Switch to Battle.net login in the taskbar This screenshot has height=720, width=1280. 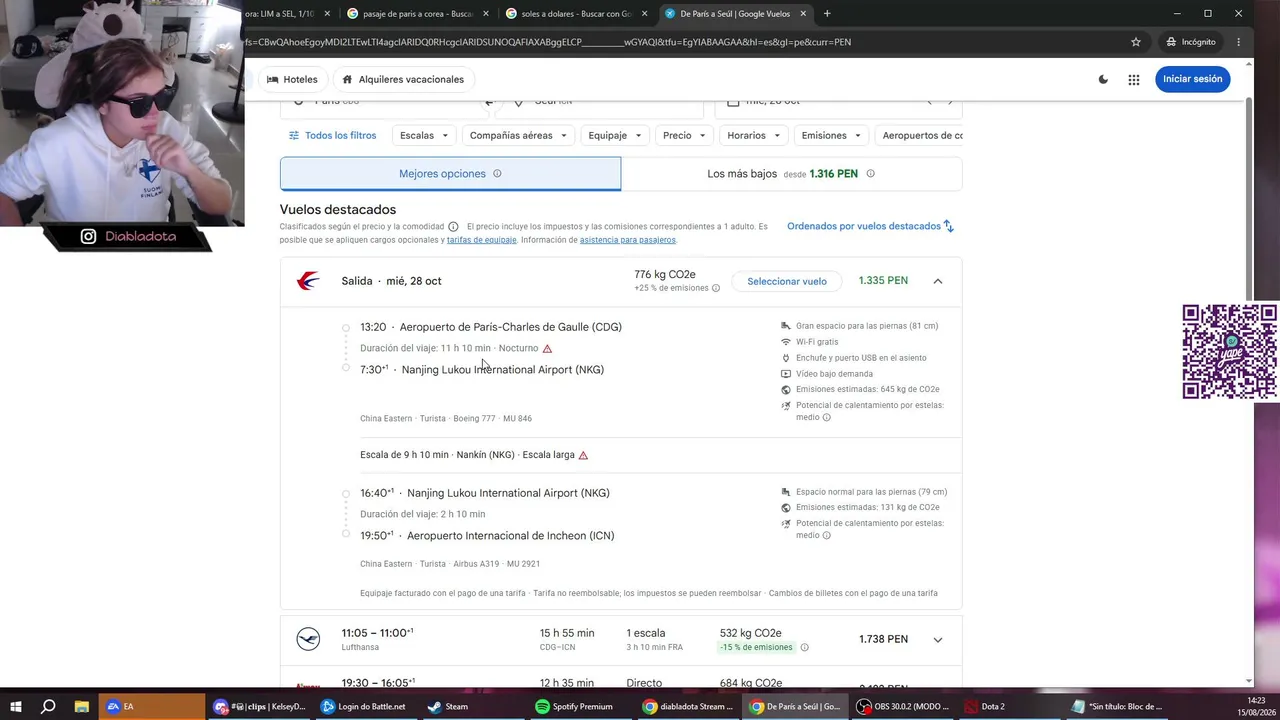pyautogui.click(x=365, y=706)
